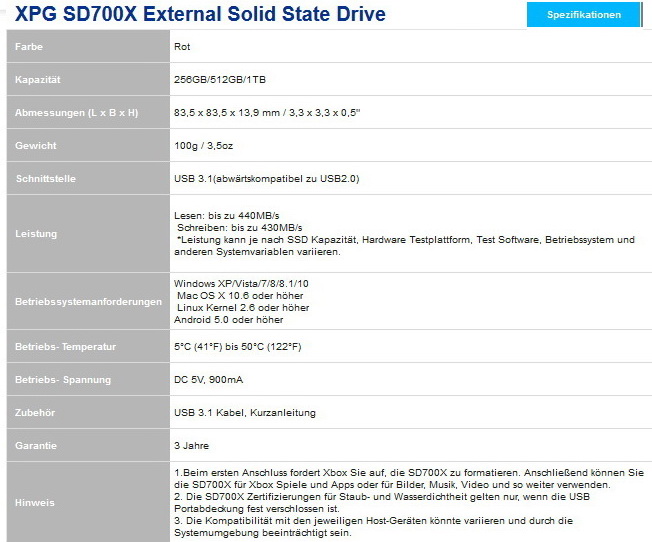
Task: Click the line Lesen: bis zu 440MB/s
Action: [227, 215]
